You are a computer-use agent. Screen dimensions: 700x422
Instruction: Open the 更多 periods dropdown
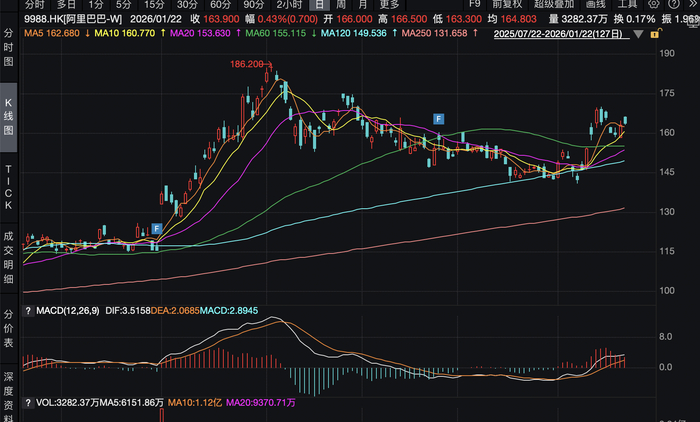pyautogui.click(x=389, y=4)
